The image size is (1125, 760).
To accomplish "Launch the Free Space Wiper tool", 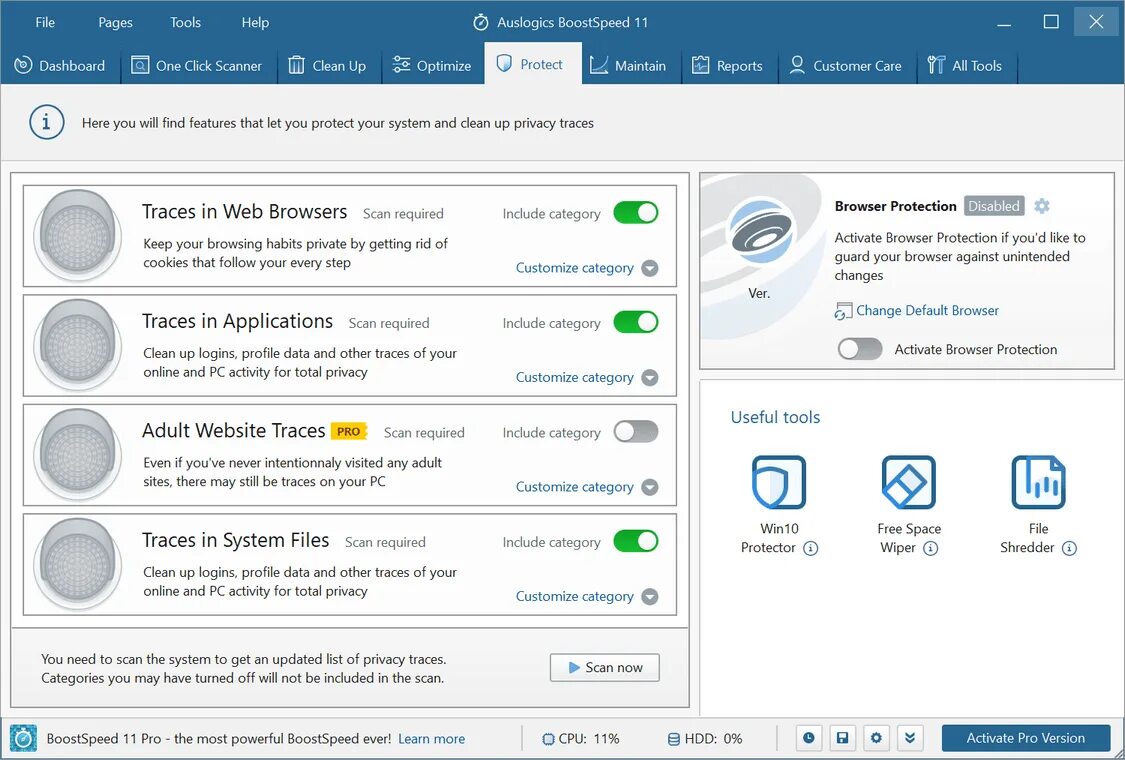I will pyautogui.click(x=908, y=483).
